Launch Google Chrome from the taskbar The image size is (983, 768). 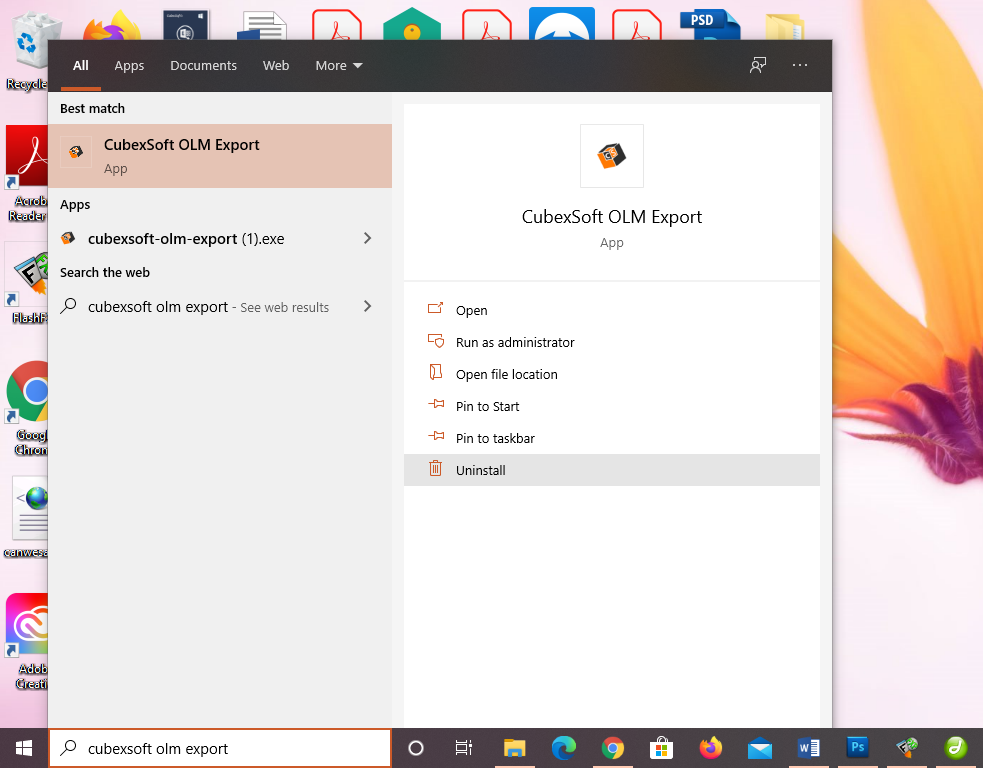point(613,748)
